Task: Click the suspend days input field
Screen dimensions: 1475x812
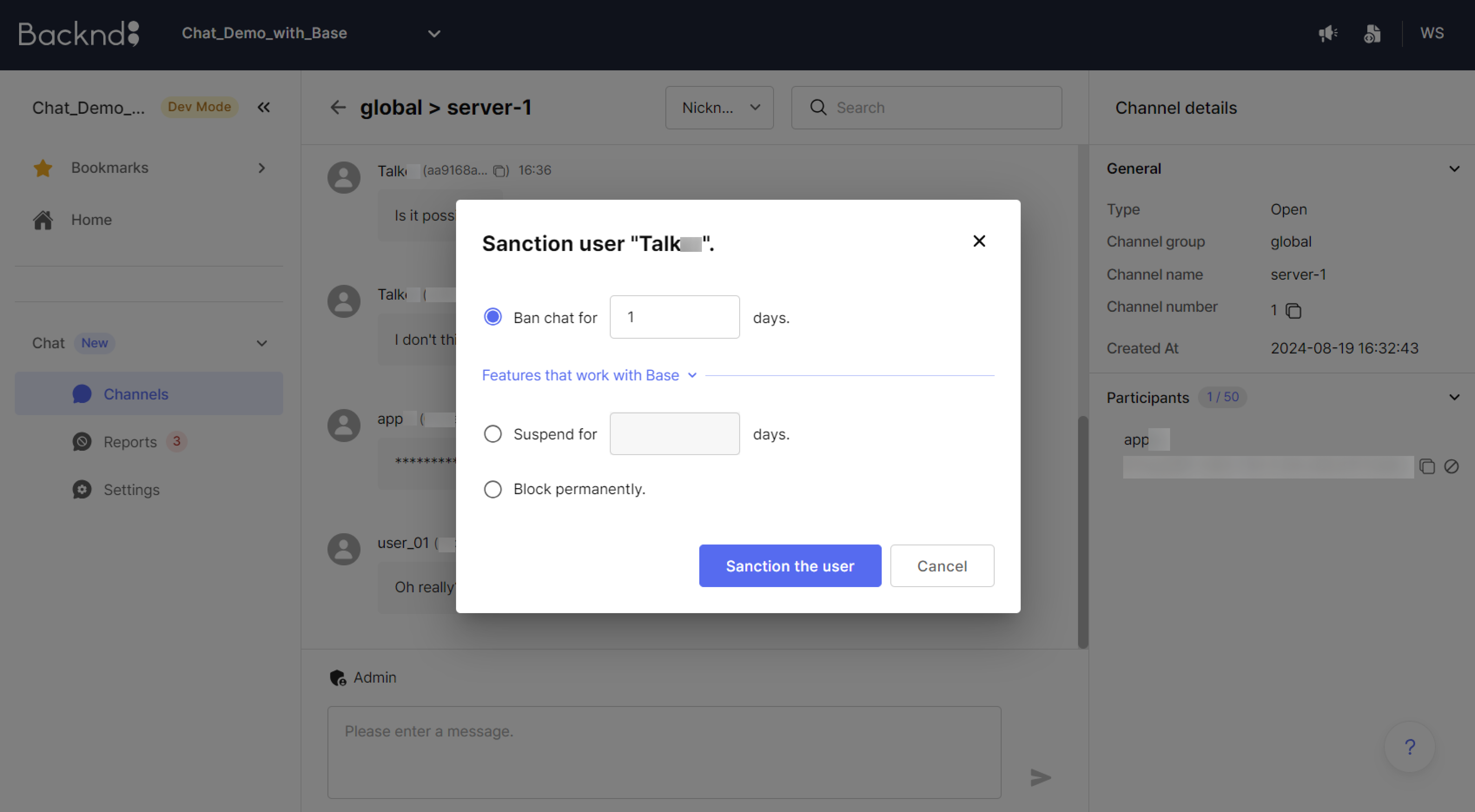Action: pos(675,434)
